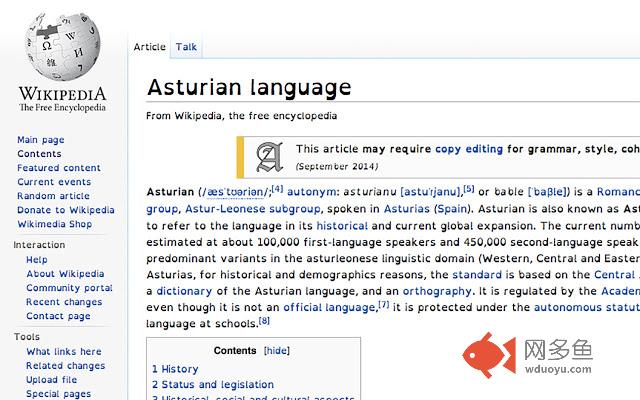Click Upload file
The width and height of the screenshot is (640, 400).
pyautogui.click(x=51, y=380)
